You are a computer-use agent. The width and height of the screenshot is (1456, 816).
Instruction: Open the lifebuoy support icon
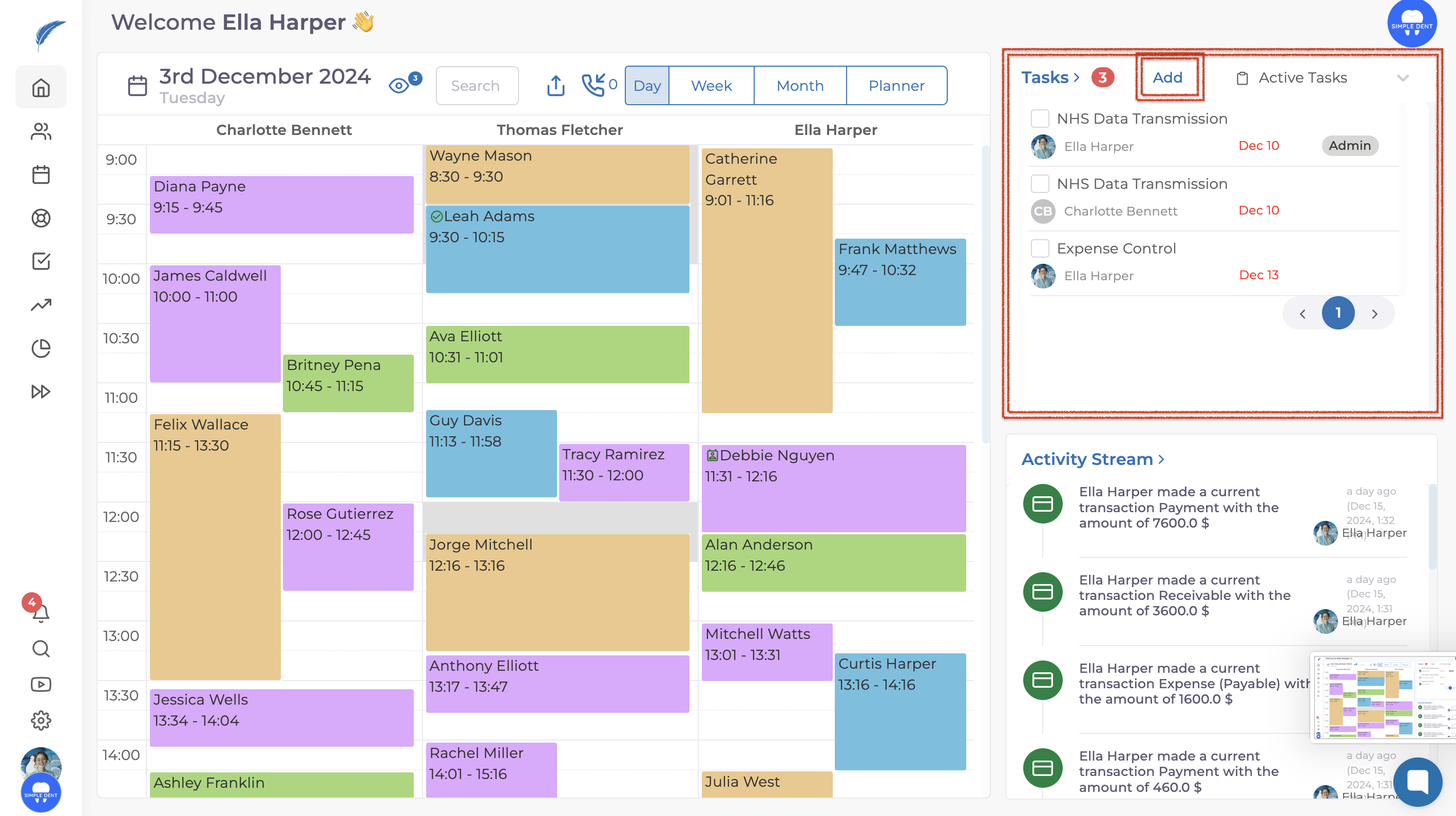pyautogui.click(x=41, y=218)
